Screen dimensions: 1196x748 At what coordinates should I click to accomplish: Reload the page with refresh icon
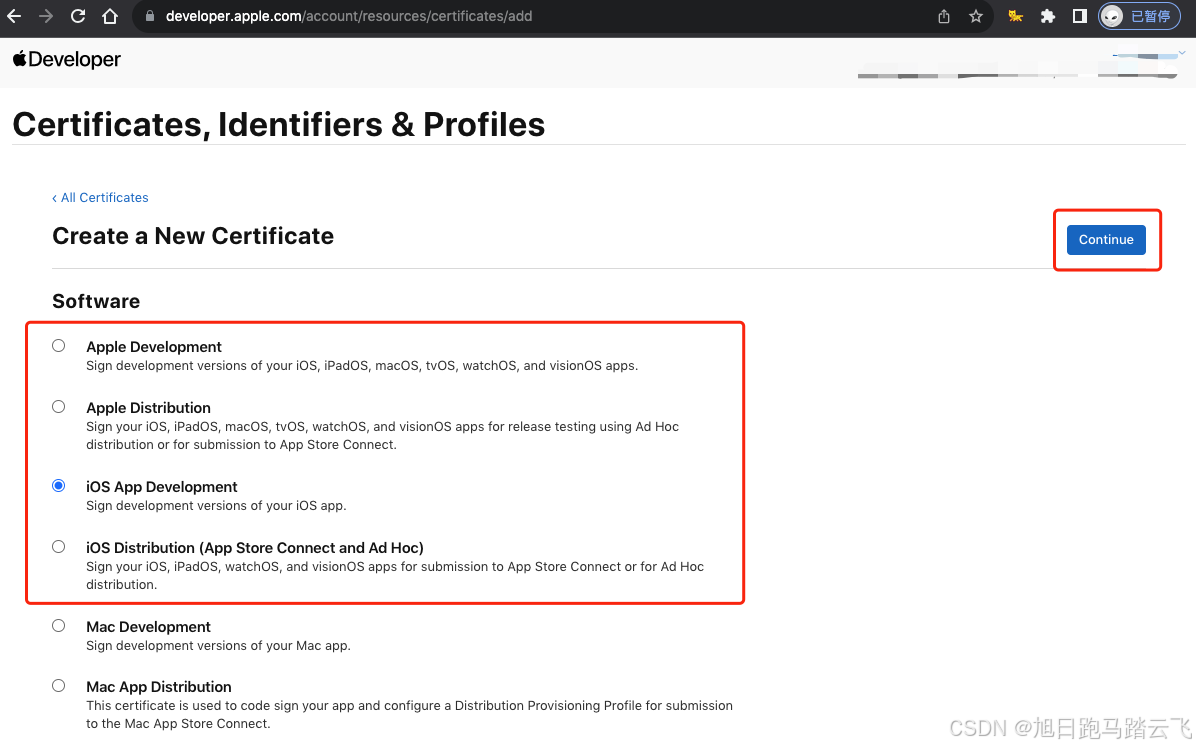(x=78, y=16)
